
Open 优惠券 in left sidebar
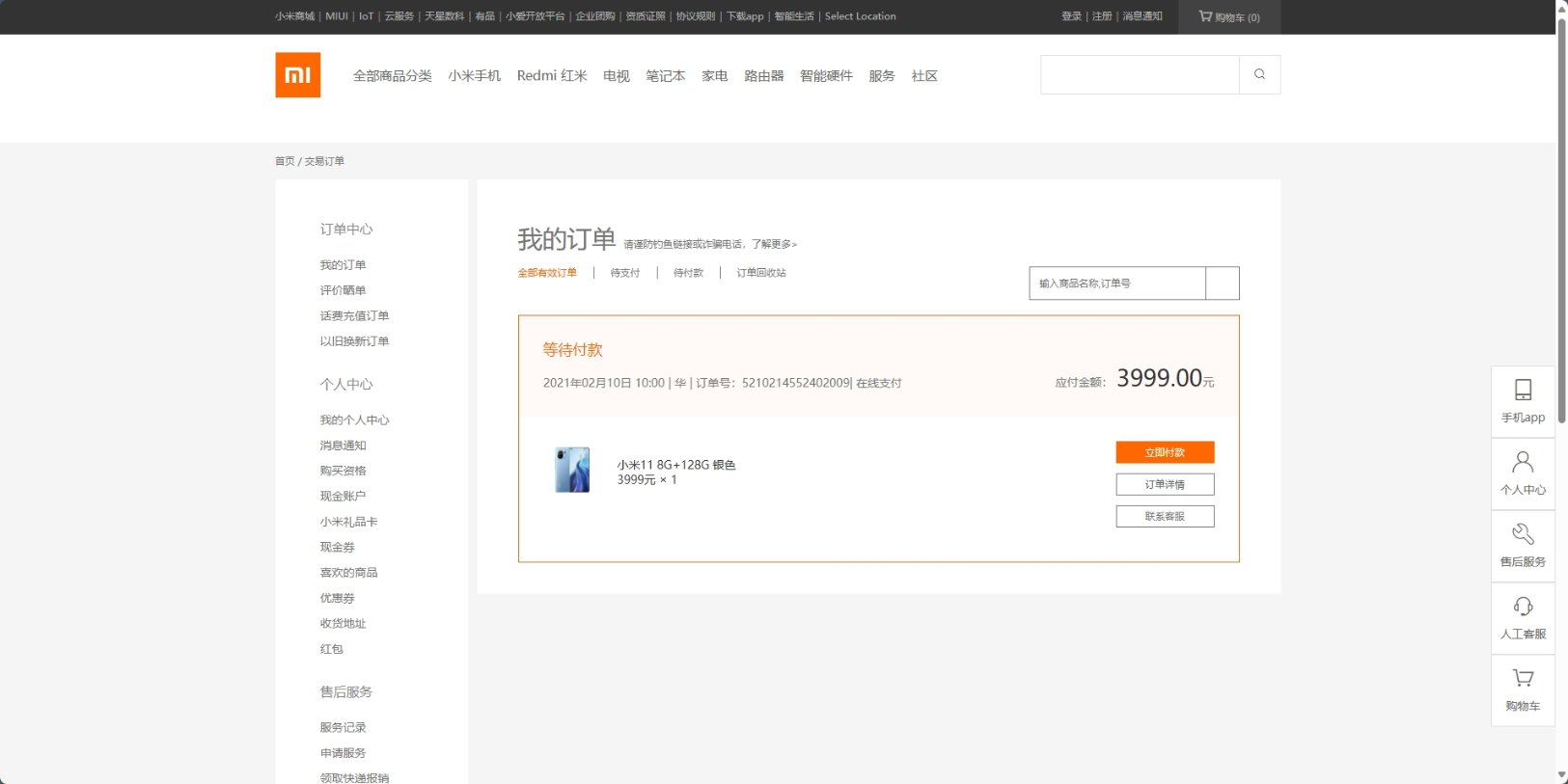(338, 598)
